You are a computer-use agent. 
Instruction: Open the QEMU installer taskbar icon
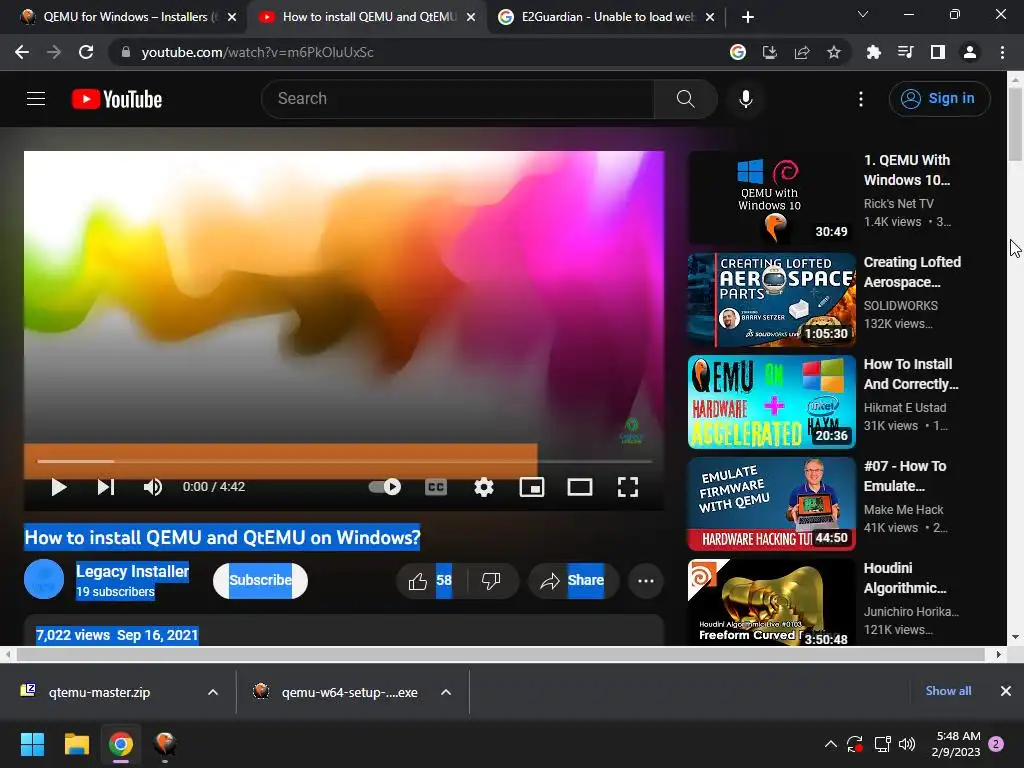coord(165,744)
